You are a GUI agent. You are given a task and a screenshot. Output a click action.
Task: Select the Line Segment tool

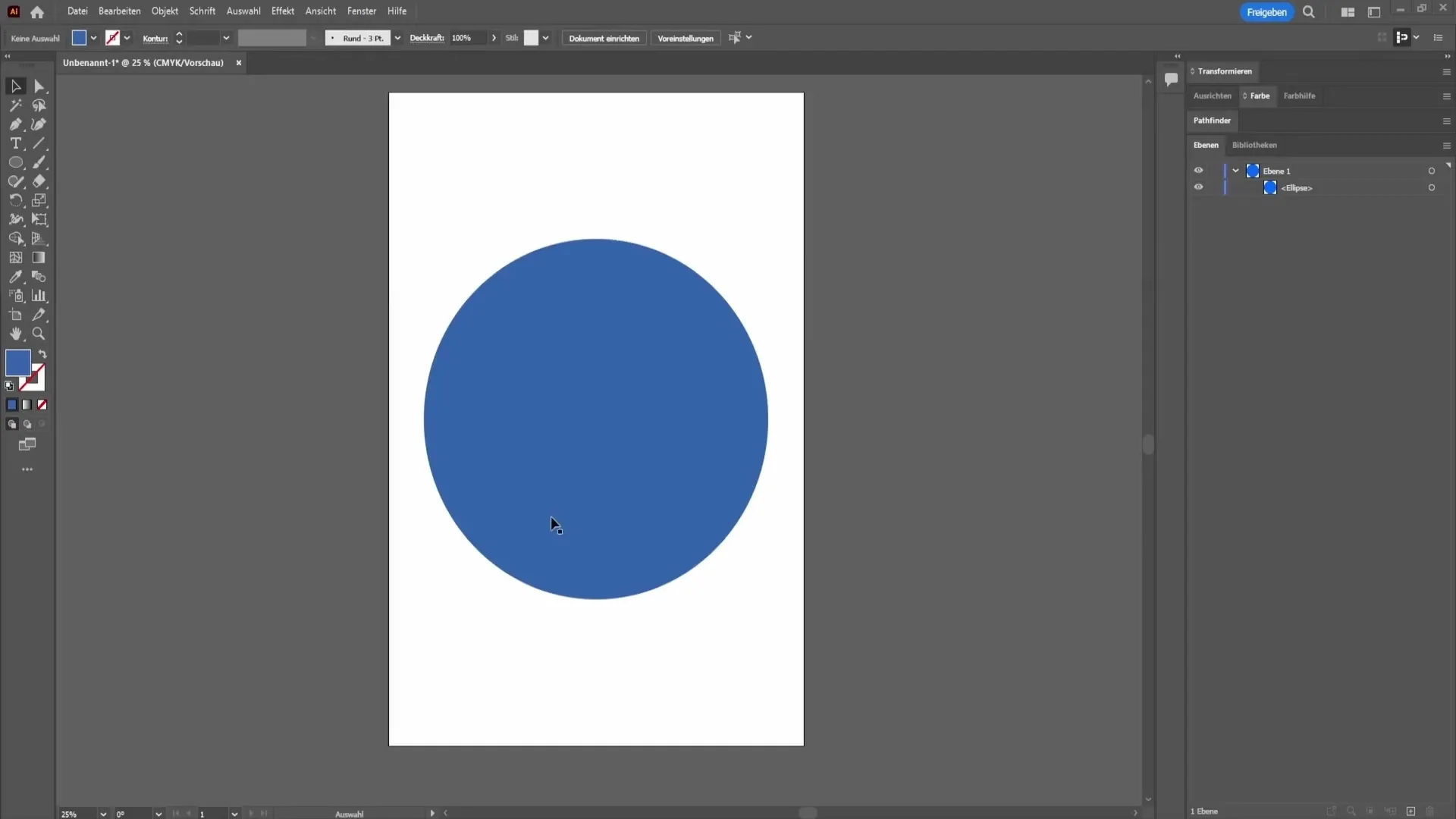coord(39,143)
